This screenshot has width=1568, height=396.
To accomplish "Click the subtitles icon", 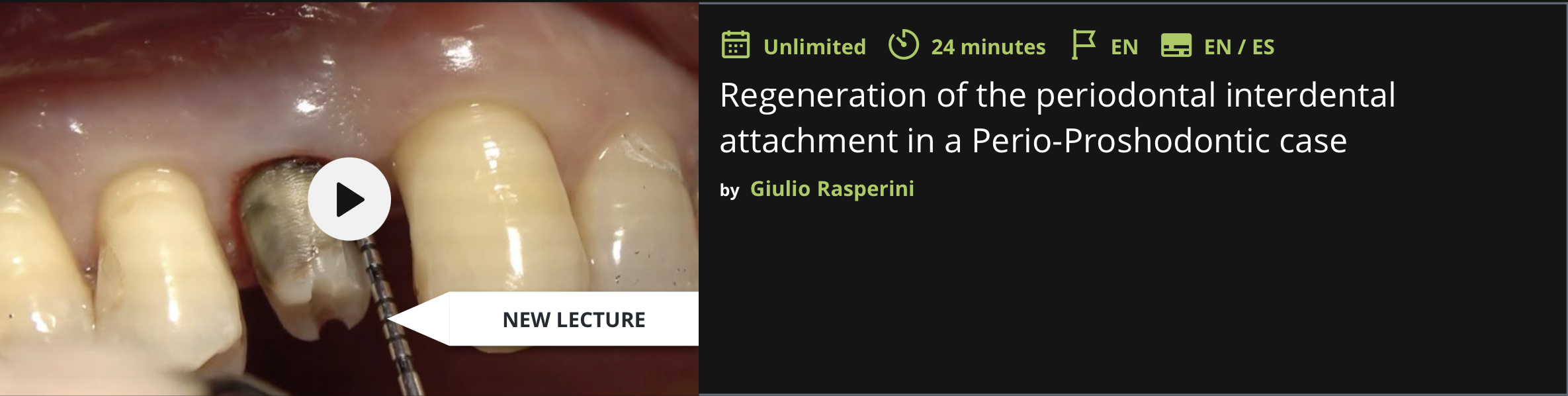I will (1176, 46).
